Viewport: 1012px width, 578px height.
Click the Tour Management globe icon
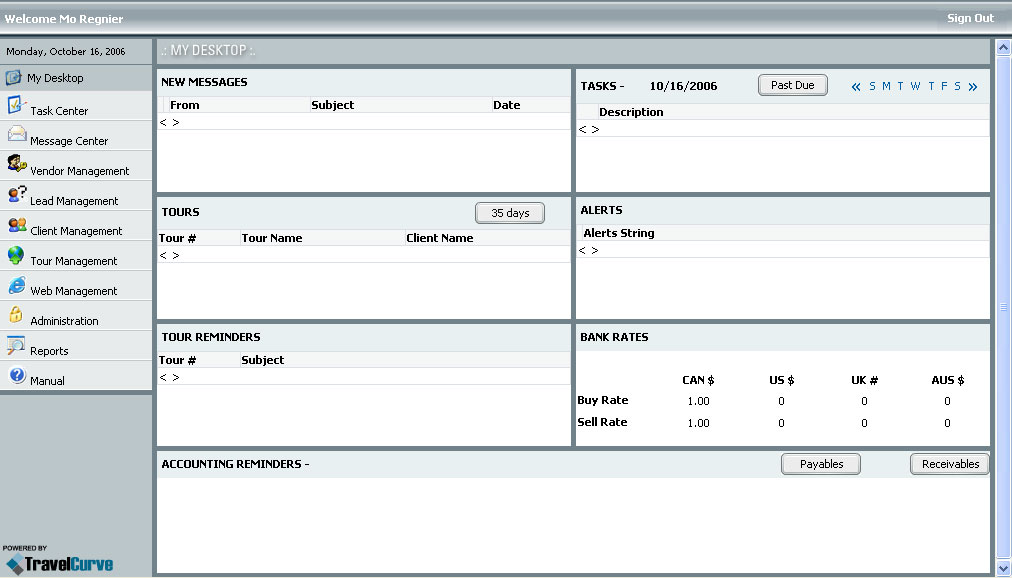[x=16, y=255]
